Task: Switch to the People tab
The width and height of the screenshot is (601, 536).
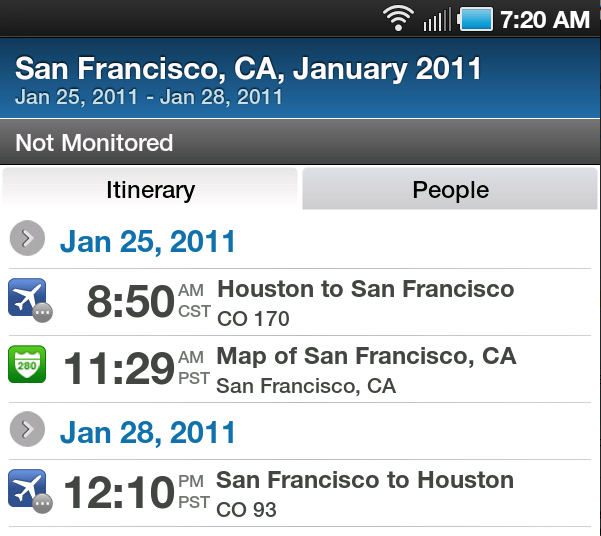Action: coord(450,189)
